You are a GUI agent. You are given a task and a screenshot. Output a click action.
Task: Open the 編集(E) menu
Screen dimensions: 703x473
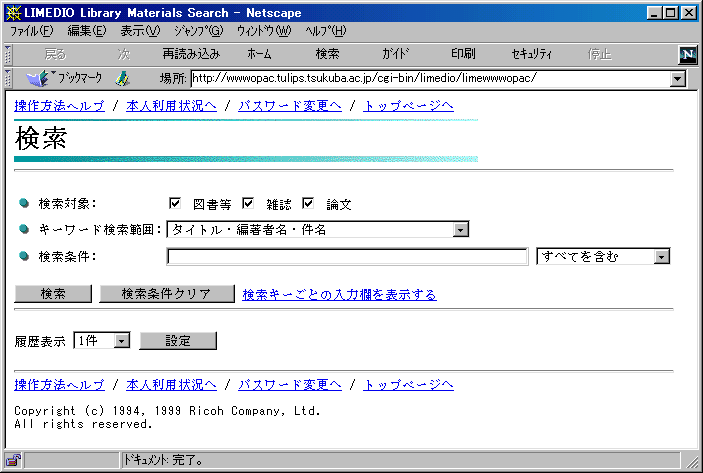pyautogui.click(x=87, y=31)
